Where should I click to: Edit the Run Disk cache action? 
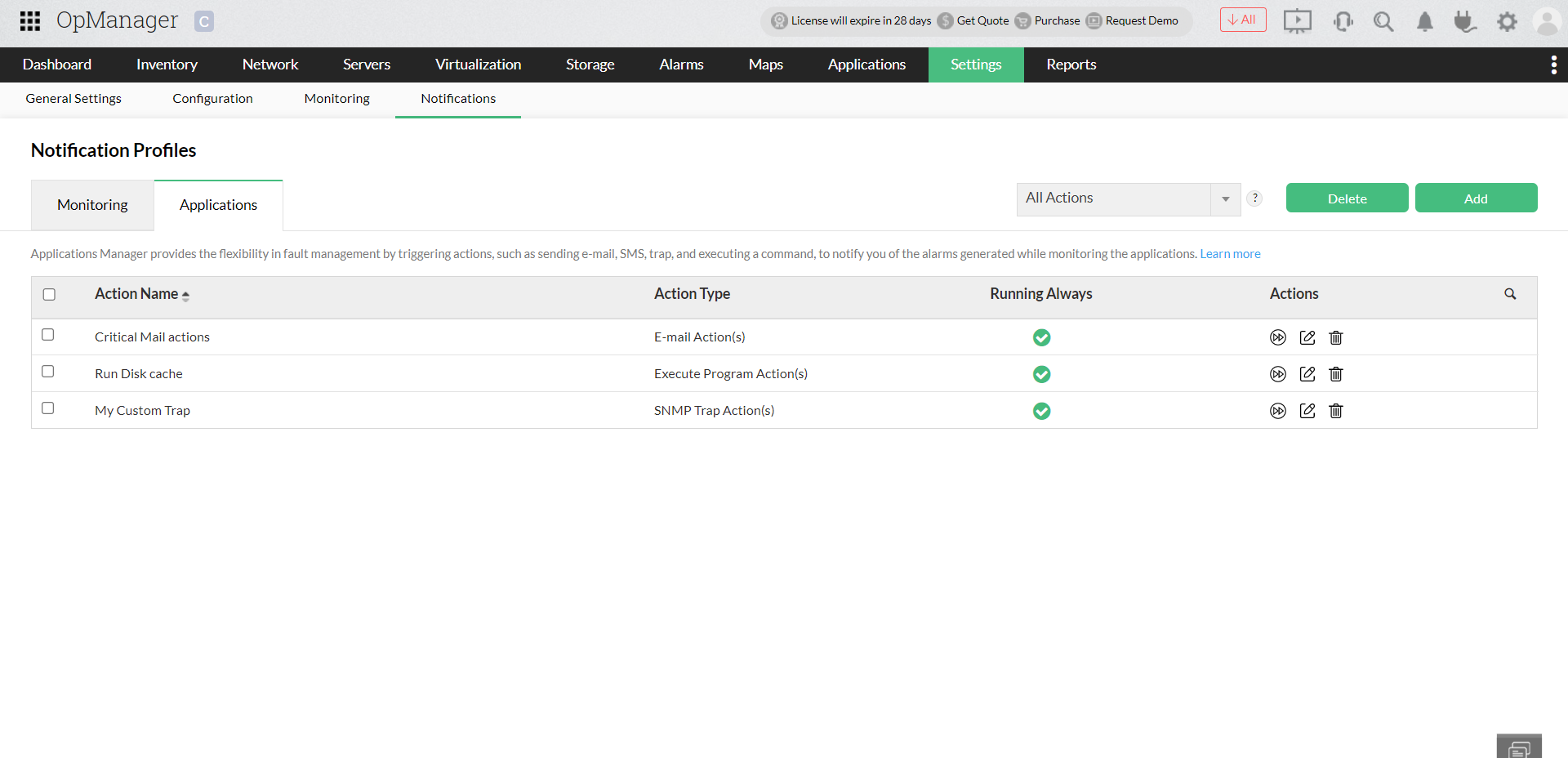(x=1307, y=373)
